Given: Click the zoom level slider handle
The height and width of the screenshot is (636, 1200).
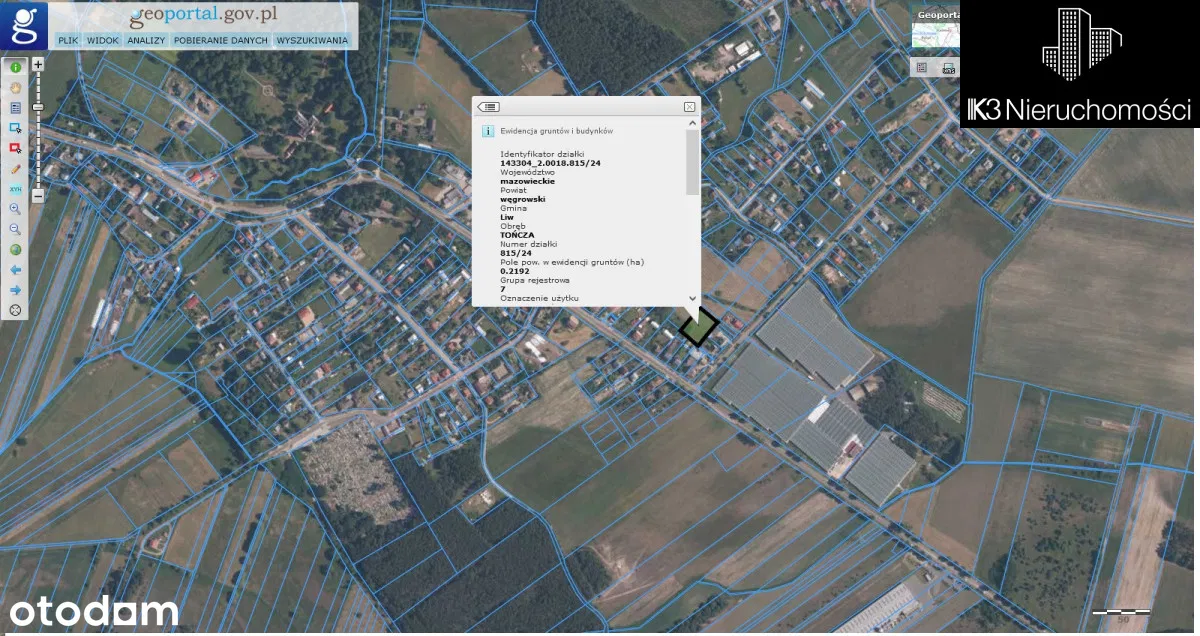Looking at the screenshot, I should tap(38, 106).
